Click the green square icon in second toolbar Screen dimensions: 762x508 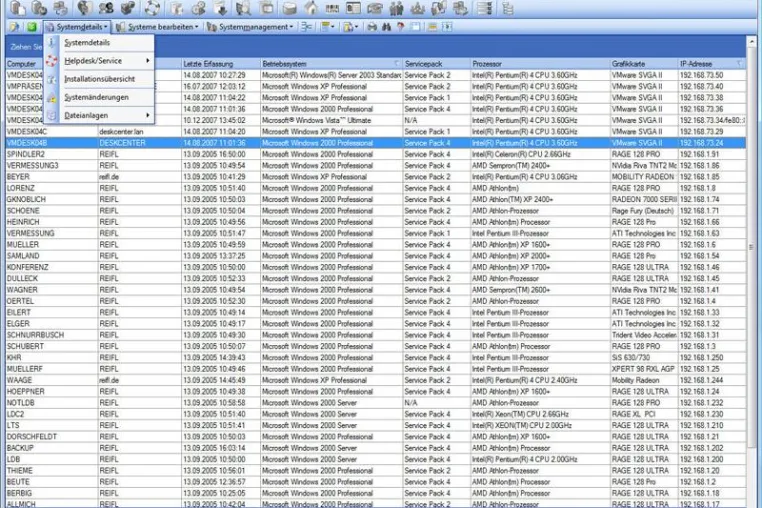click(x=32, y=27)
